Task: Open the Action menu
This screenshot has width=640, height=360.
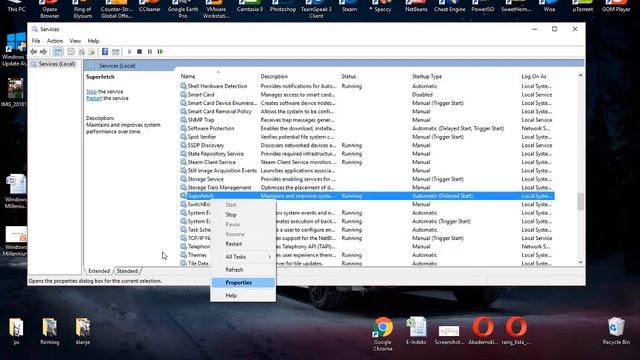Action: (55, 41)
